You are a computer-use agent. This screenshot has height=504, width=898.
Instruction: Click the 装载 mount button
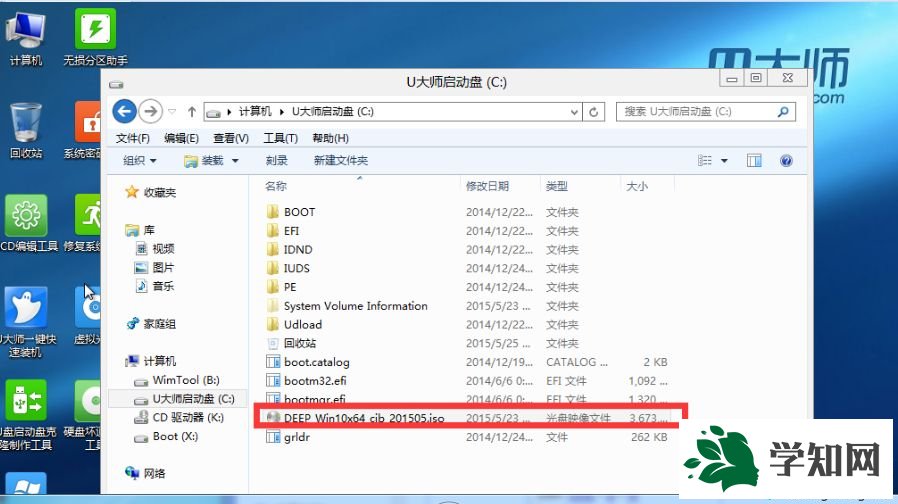[204, 161]
